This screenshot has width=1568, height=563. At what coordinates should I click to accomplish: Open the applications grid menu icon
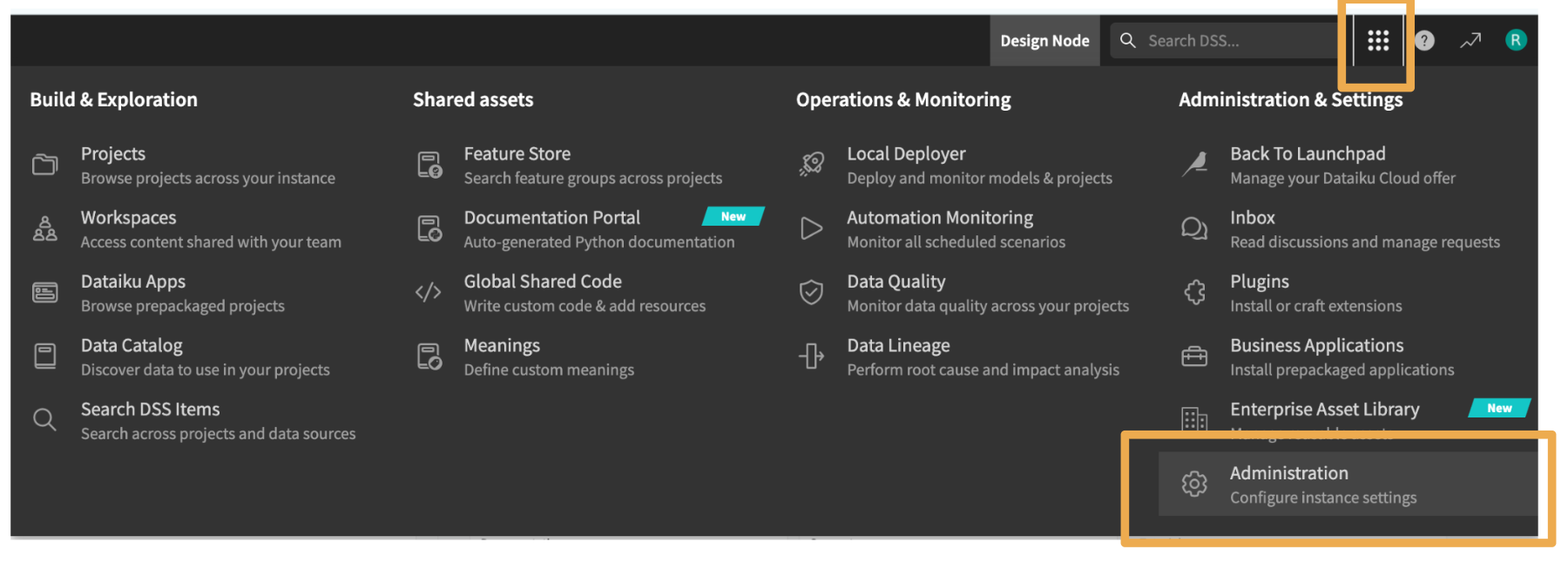point(1377,40)
